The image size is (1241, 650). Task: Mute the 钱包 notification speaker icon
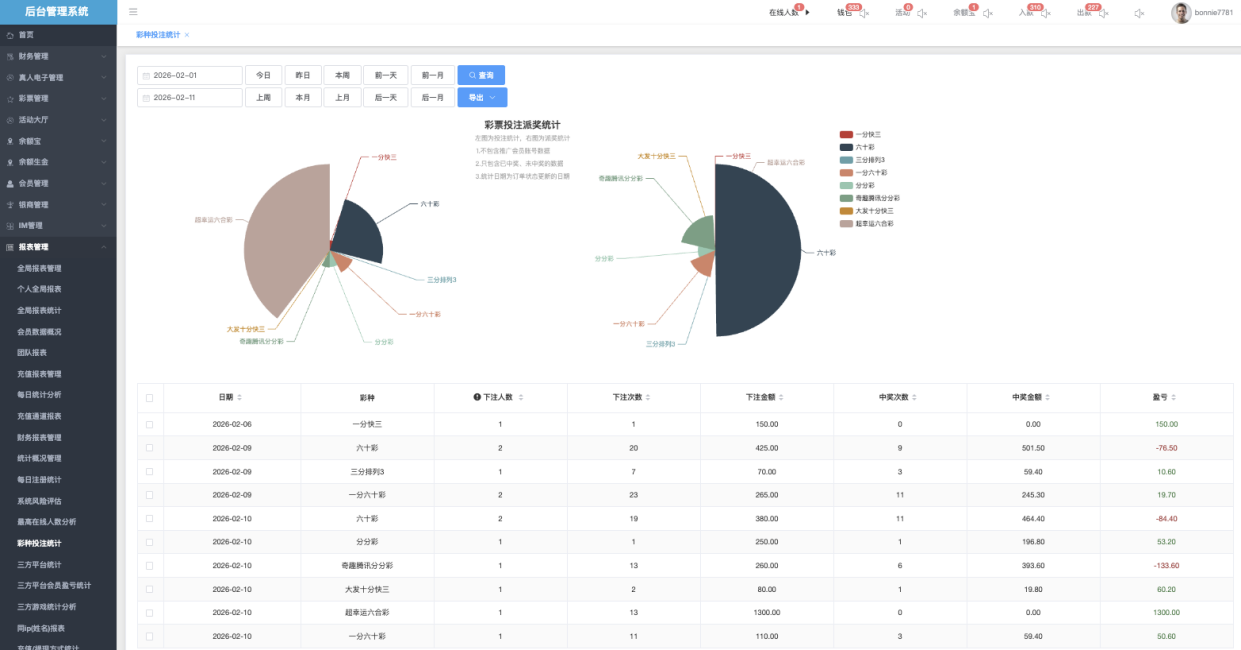click(x=864, y=13)
